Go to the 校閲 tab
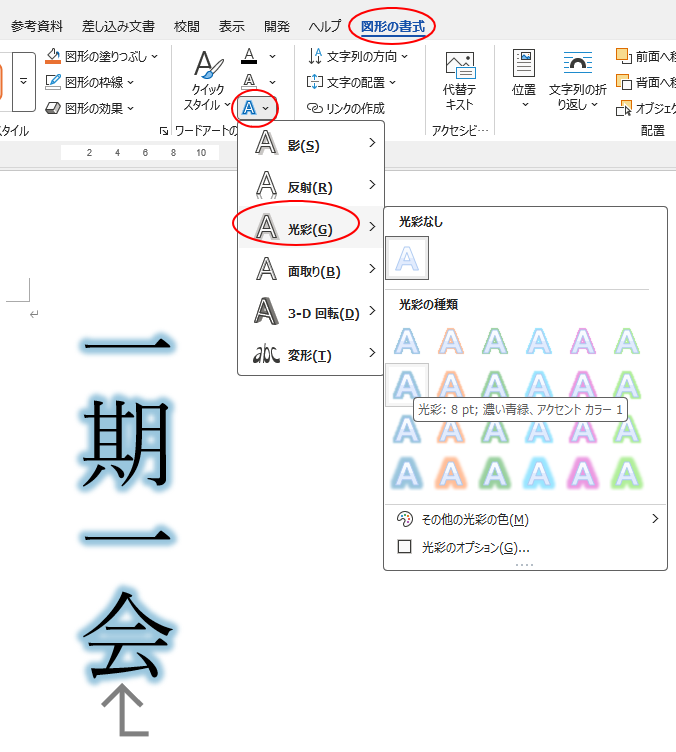The image size is (676, 752). [186, 26]
